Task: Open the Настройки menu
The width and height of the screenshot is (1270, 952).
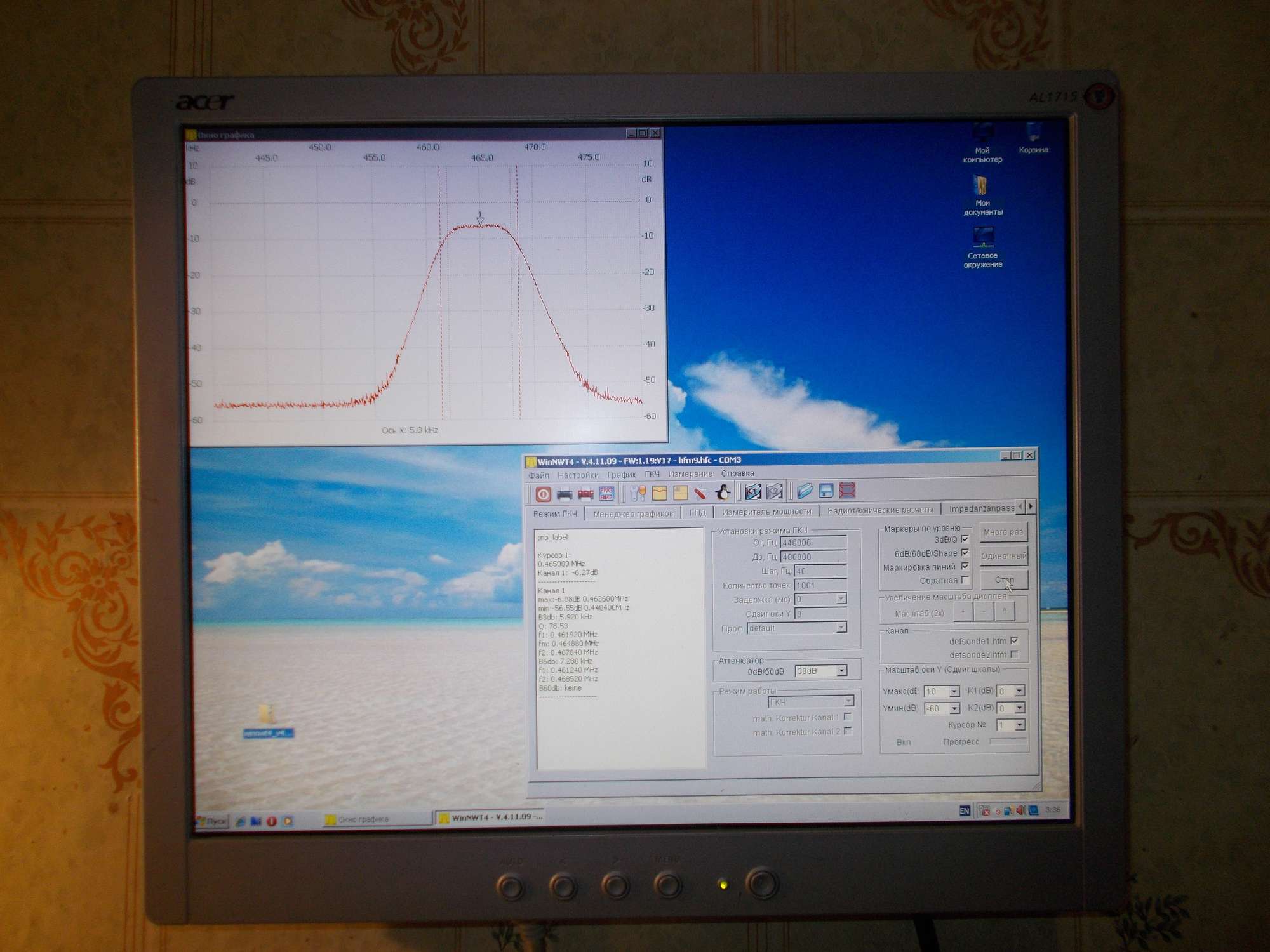Action: (578, 475)
